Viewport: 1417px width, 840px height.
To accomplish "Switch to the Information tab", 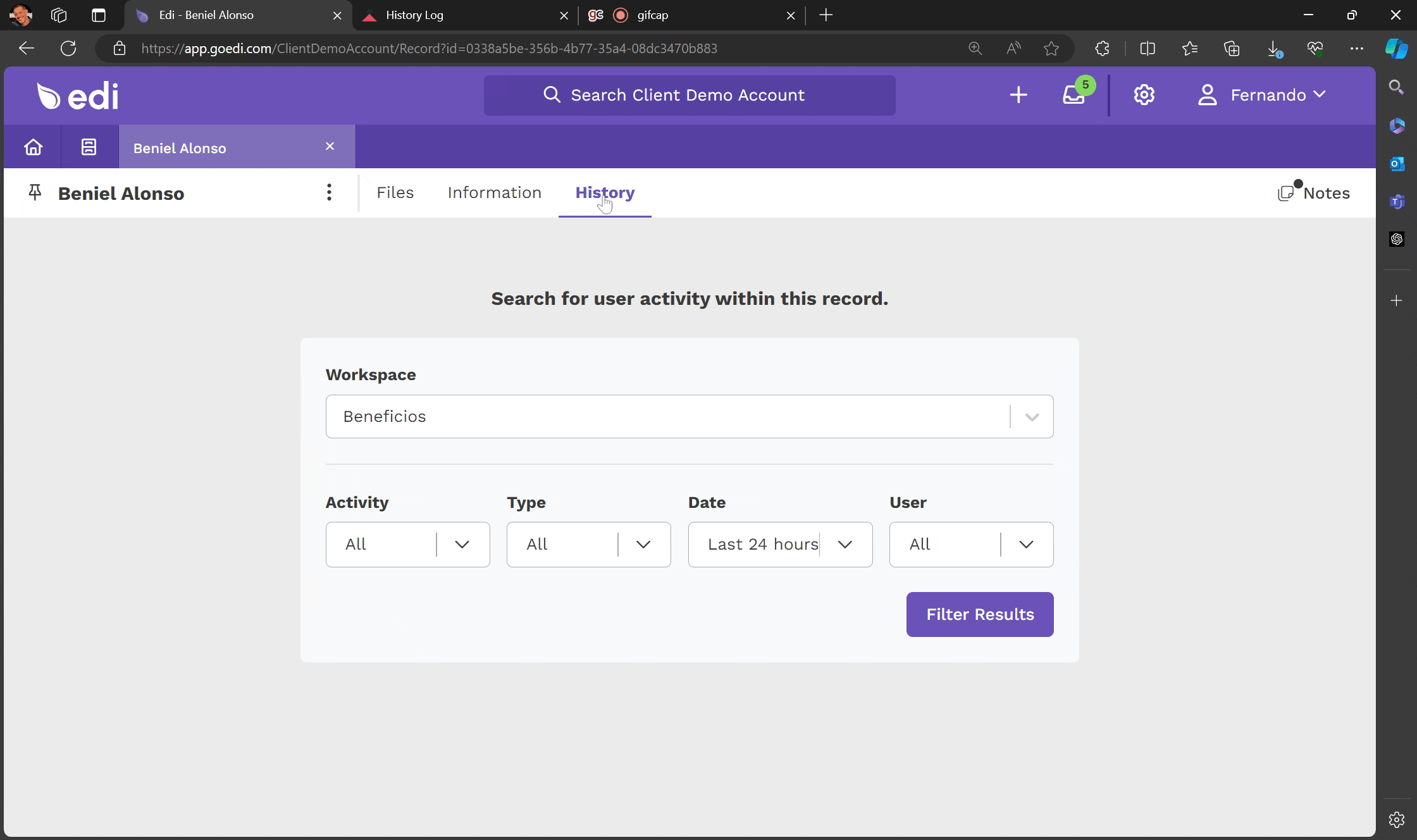I will 494,192.
